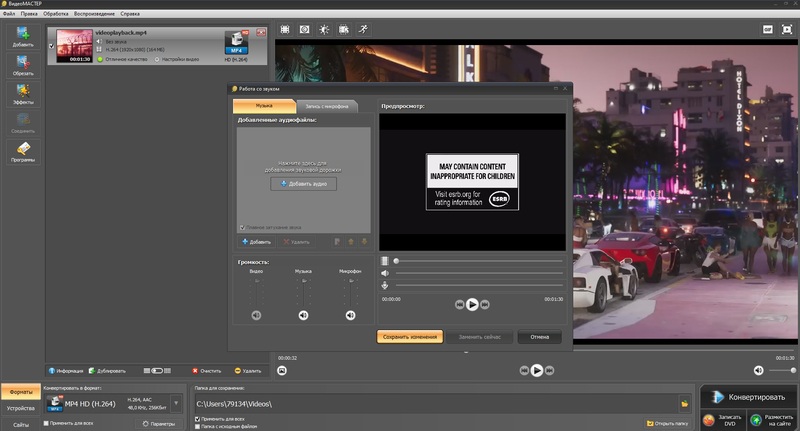Click the Информация button below file list
Screen dimensions: 800x431
pyautogui.click(x=66, y=371)
